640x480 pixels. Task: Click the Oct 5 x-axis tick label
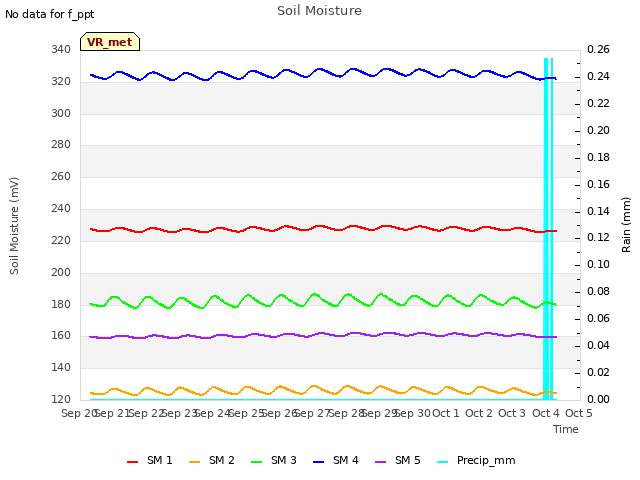(x=579, y=413)
